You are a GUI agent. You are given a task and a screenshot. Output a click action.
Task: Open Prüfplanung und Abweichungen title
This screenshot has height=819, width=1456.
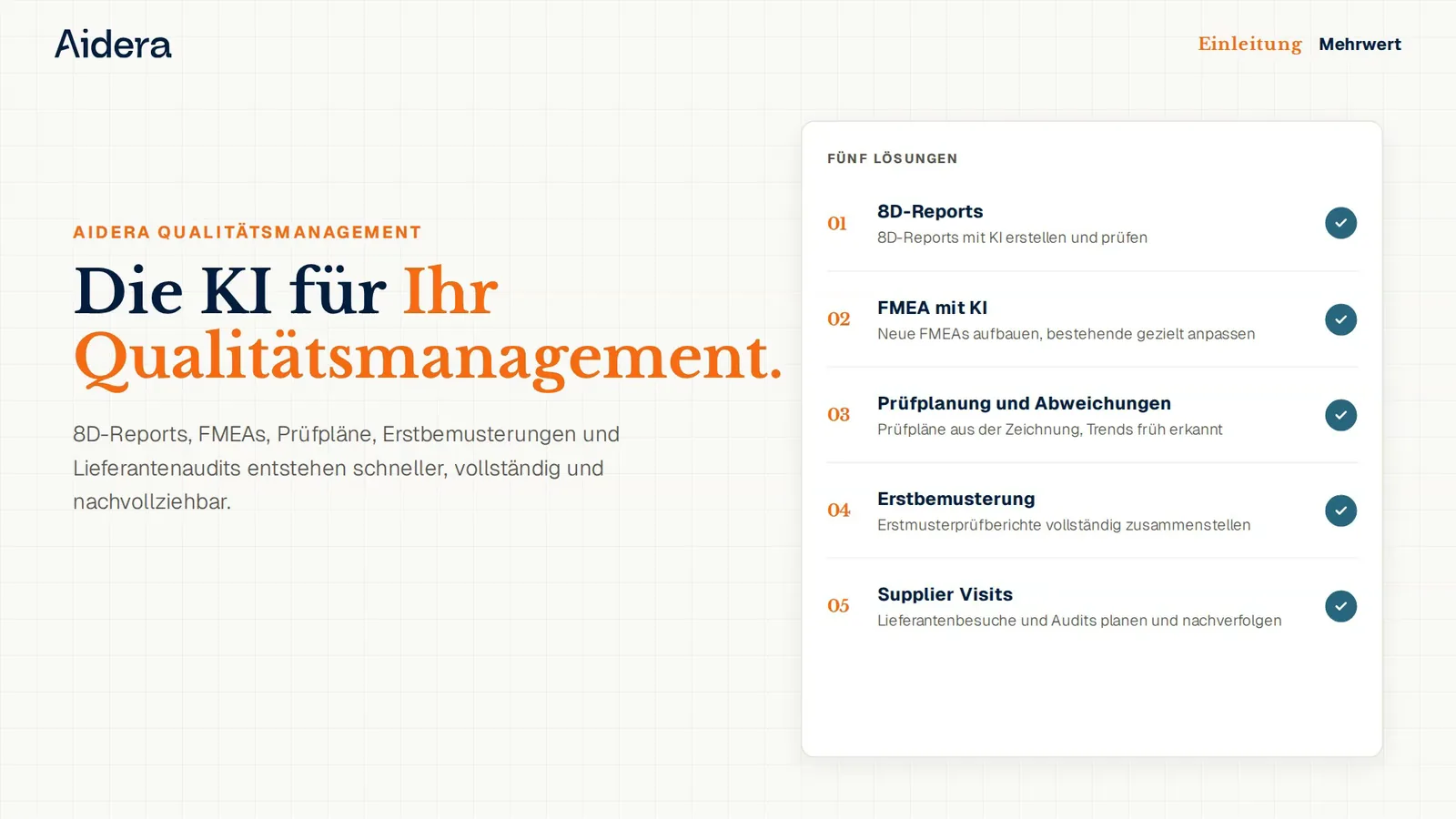(1024, 403)
